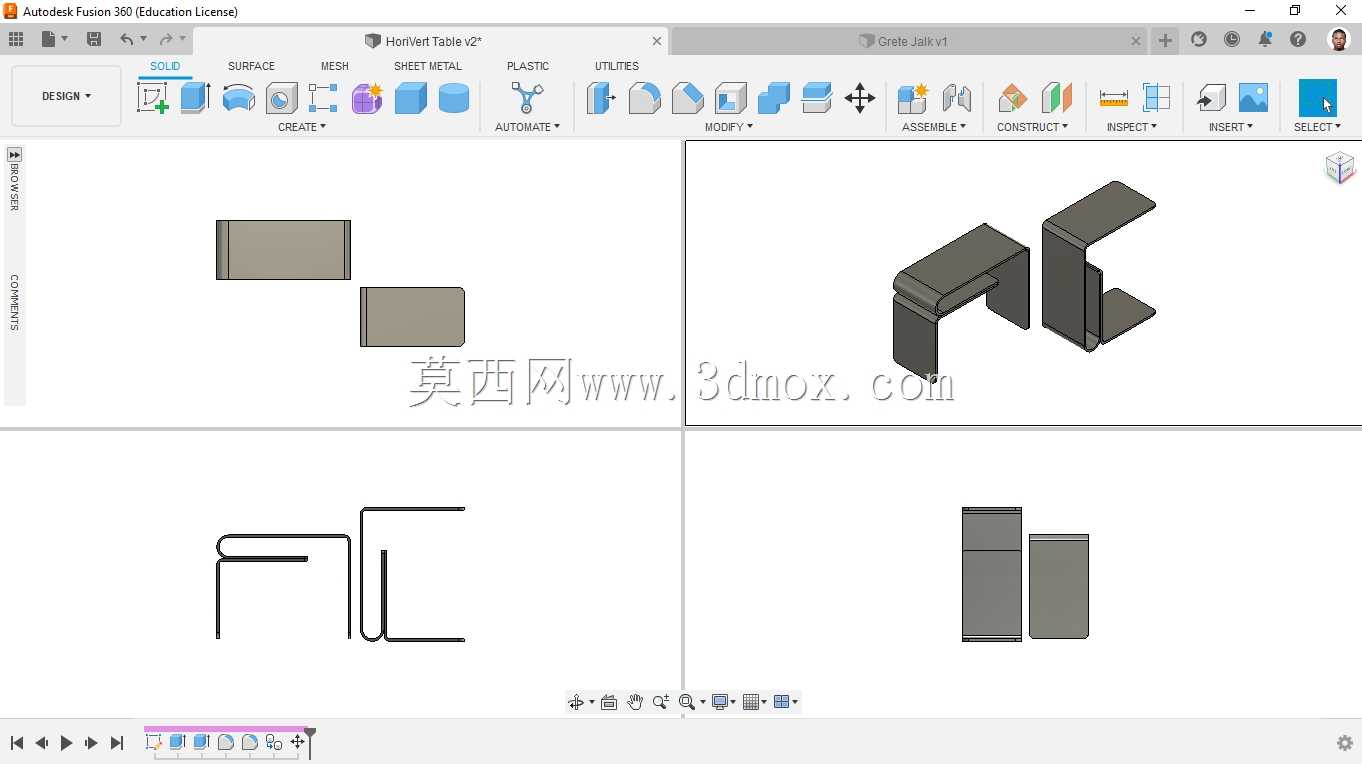Select the Shell tool
This screenshot has width=1362, height=764.
point(730,98)
